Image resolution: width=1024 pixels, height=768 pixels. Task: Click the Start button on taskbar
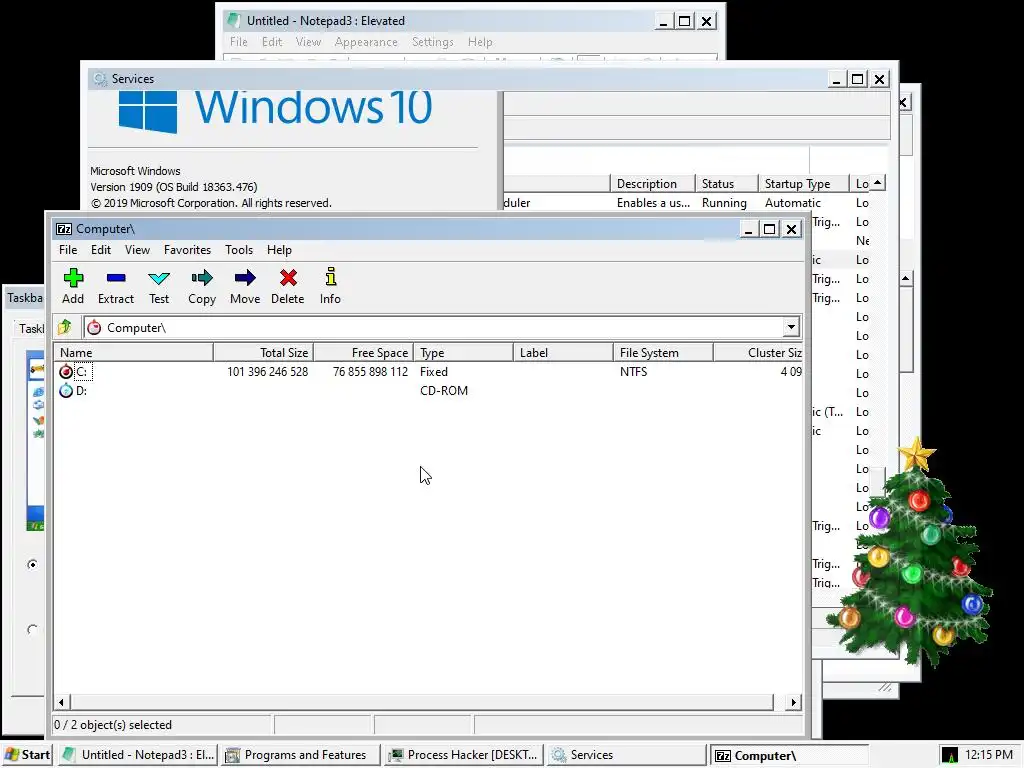tap(27, 755)
